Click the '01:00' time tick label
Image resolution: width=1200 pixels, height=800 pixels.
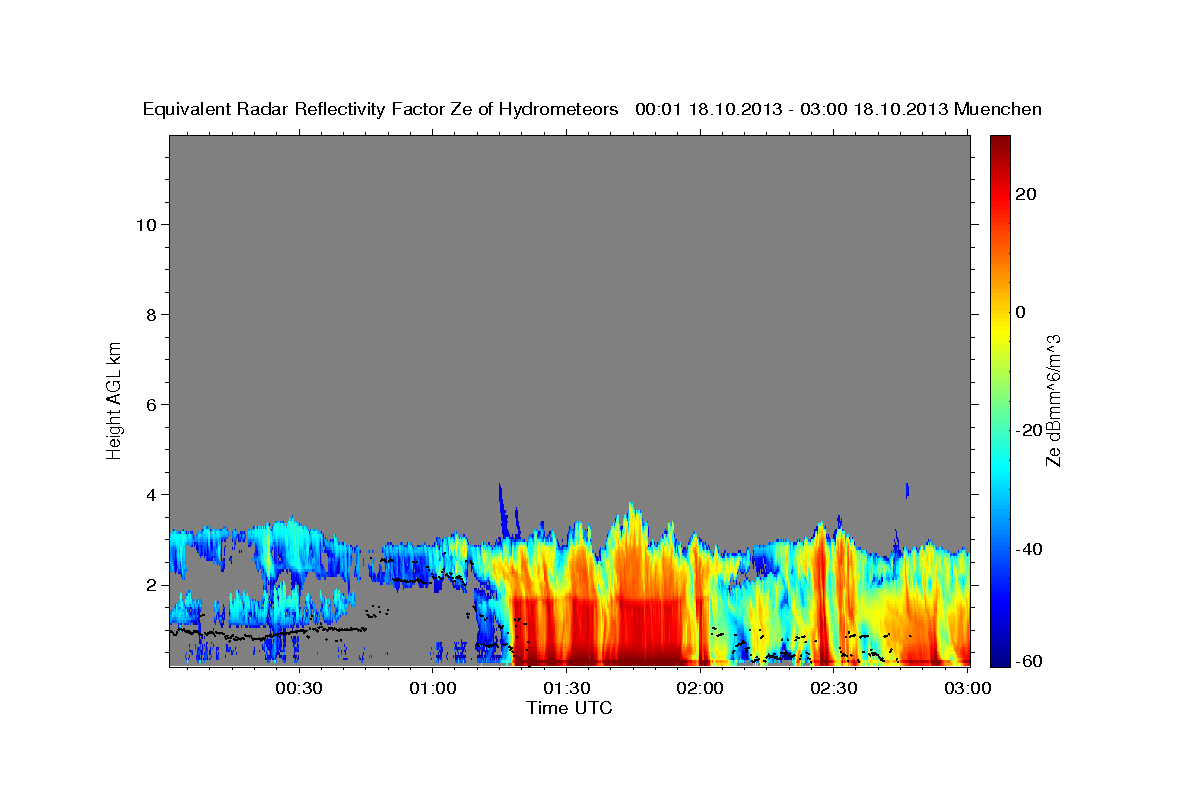[433, 688]
